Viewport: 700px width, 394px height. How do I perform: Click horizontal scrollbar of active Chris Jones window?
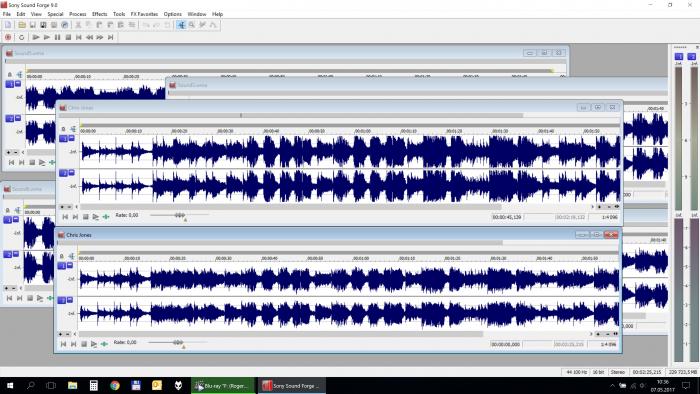(x=281, y=334)
